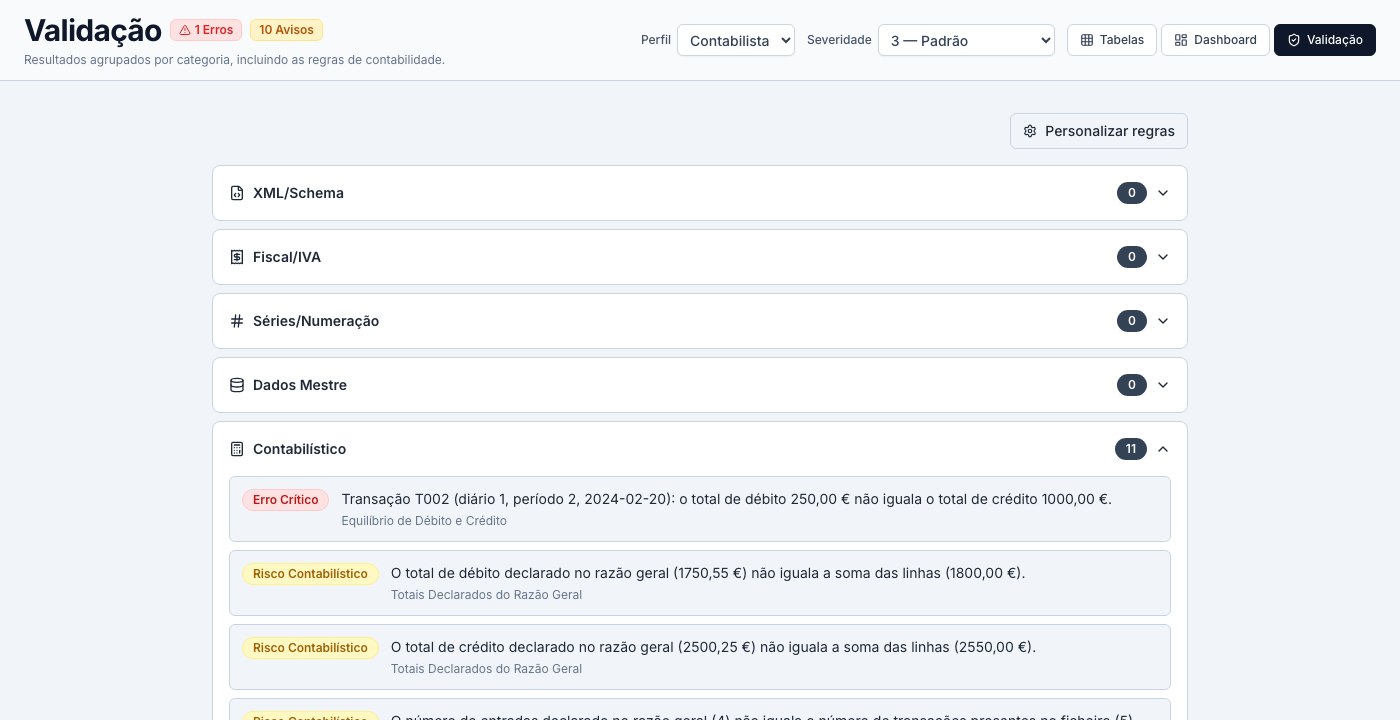The height and width of the screenshot is (720, 1400).
Task: Select the crédito declarado 2500,25 € warning message
Action: pos(714,647)
